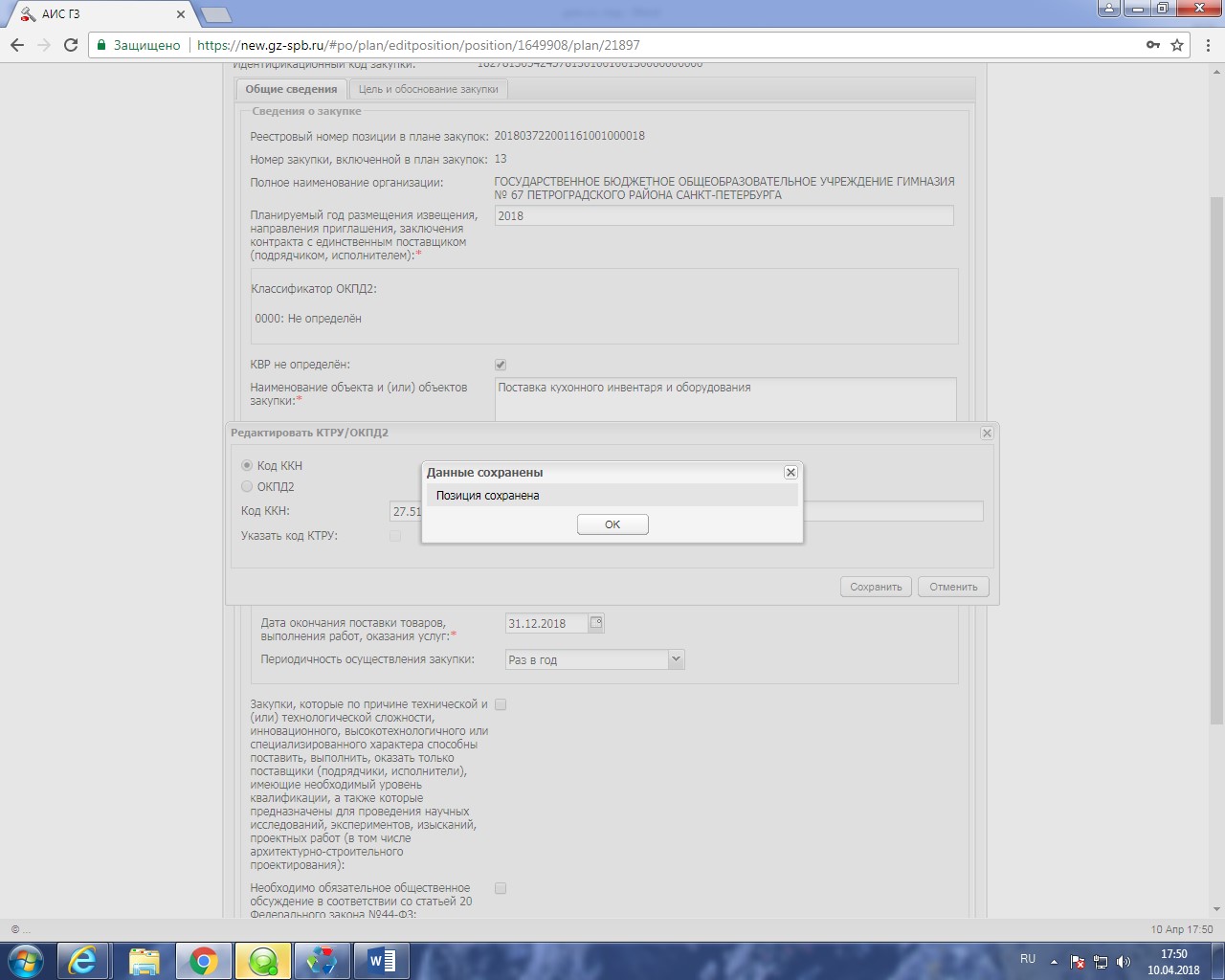This screenshot has height=980, width=1225.
Task: Click the browser address bar URL
Action: coord(418,45)
